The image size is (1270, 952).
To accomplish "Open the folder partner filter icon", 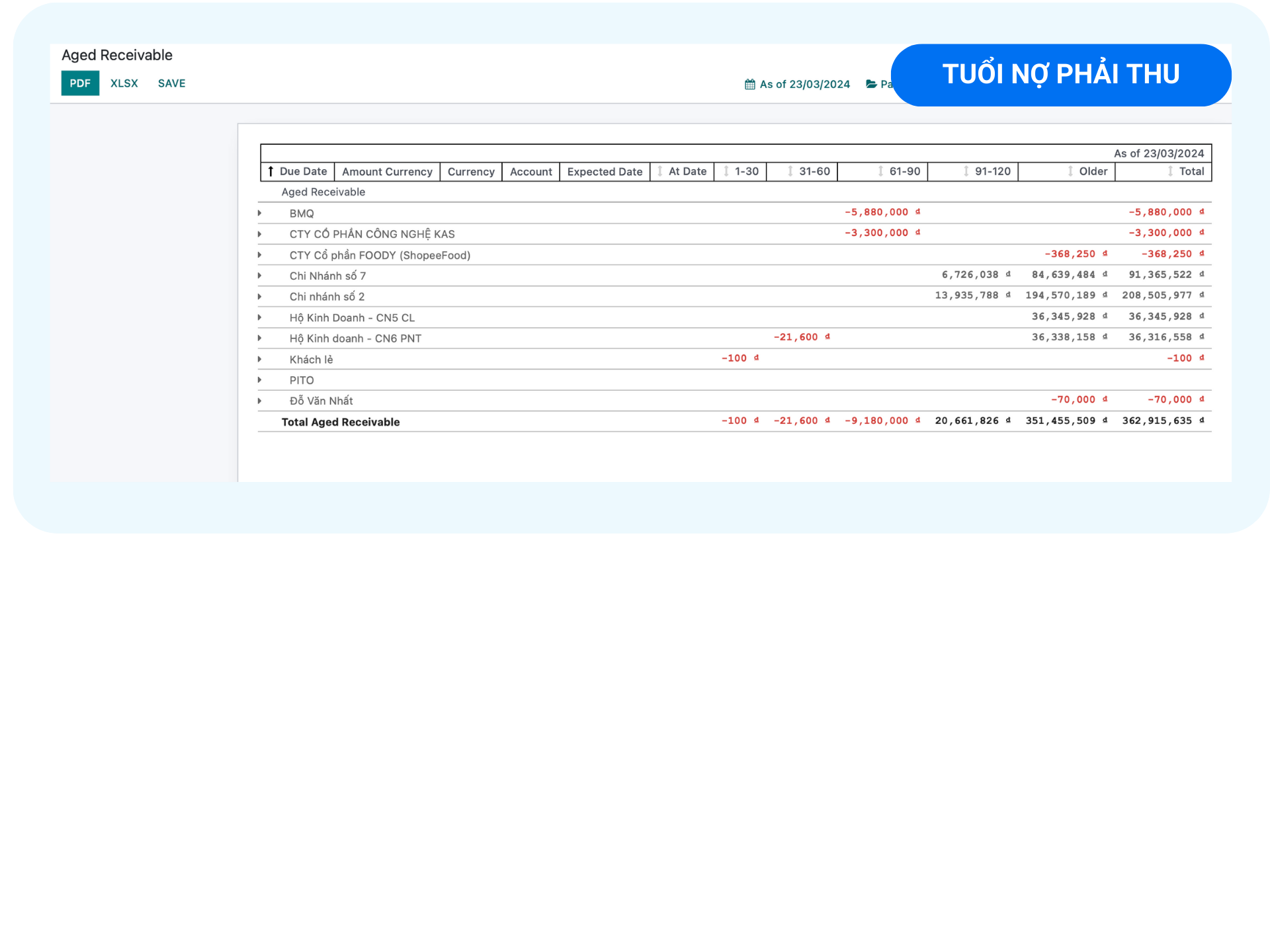I will (x=872, y=85).
